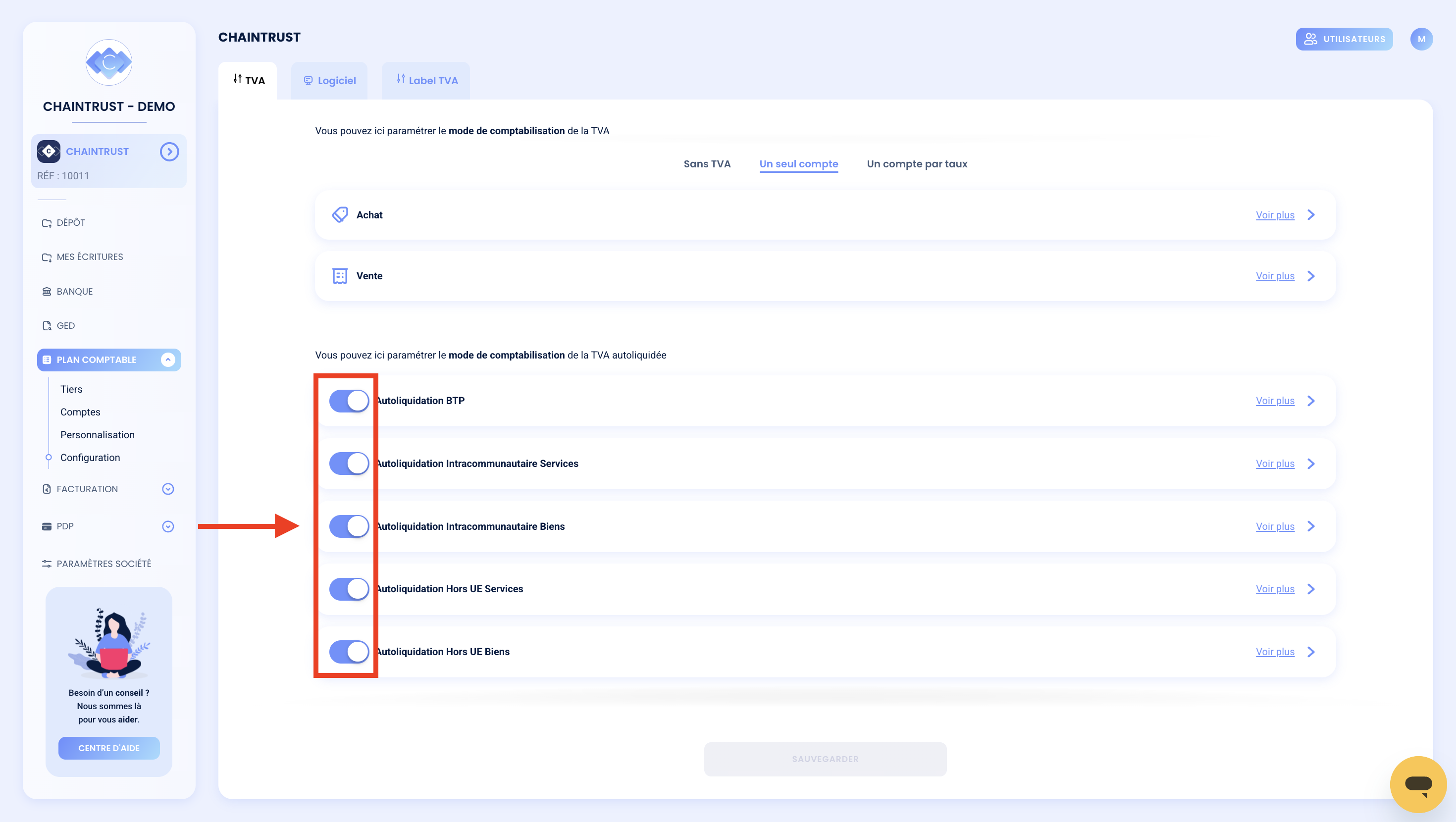1456x822 pixels.
Task: Expand the PDP menu chevron
Action: pos(168,527)
